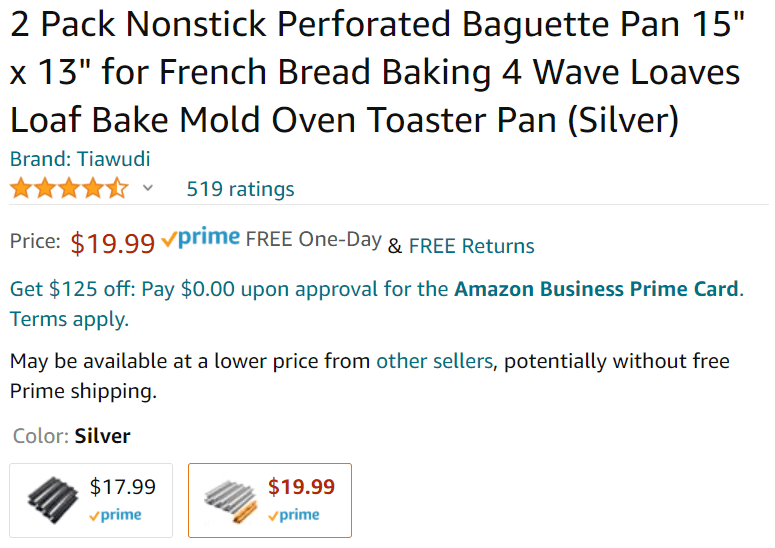Open the 519 ratings link

(x=240, y=189)
